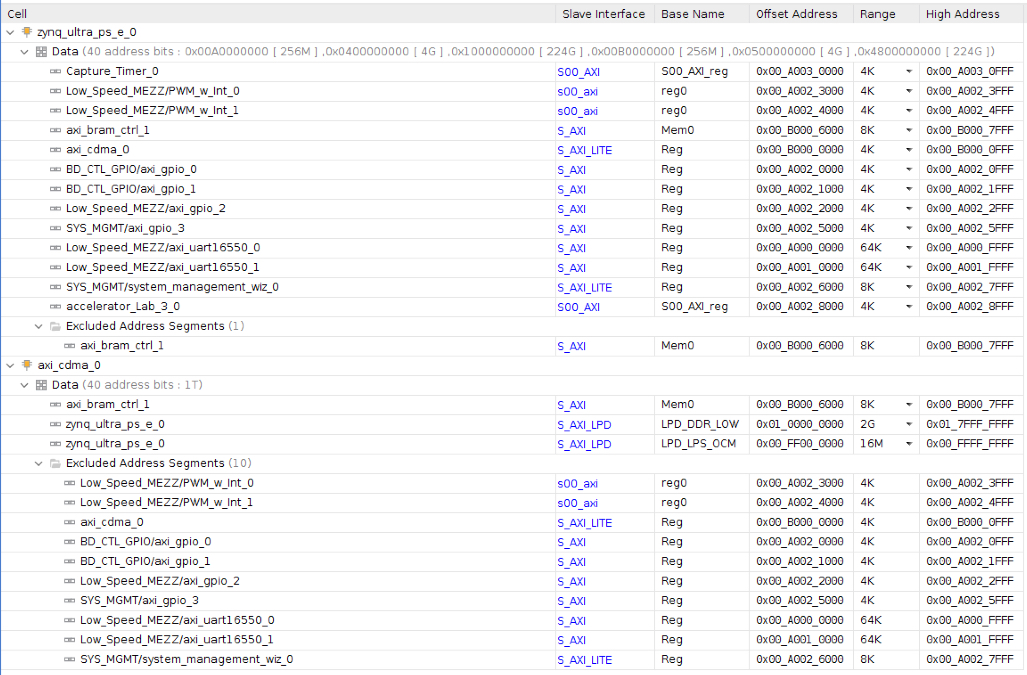Click folder icon of Excluded Address Segments (10)

pos(55,463)
